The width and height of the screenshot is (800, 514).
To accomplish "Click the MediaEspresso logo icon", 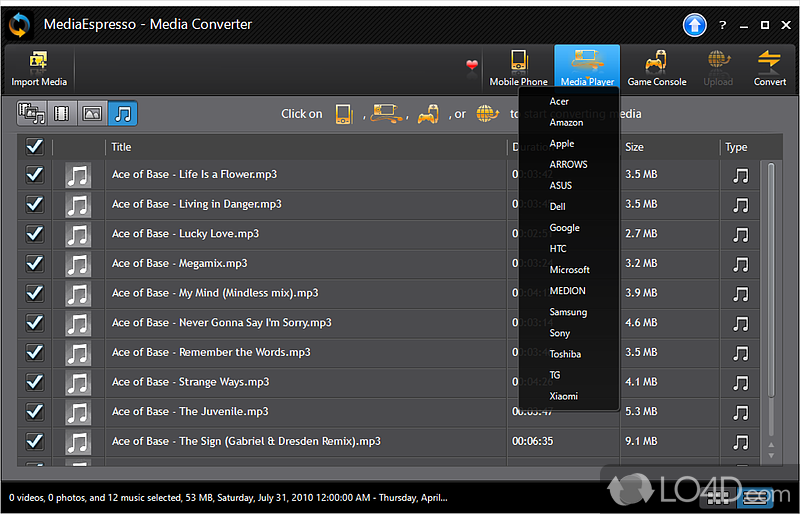I will pos(19,25).
